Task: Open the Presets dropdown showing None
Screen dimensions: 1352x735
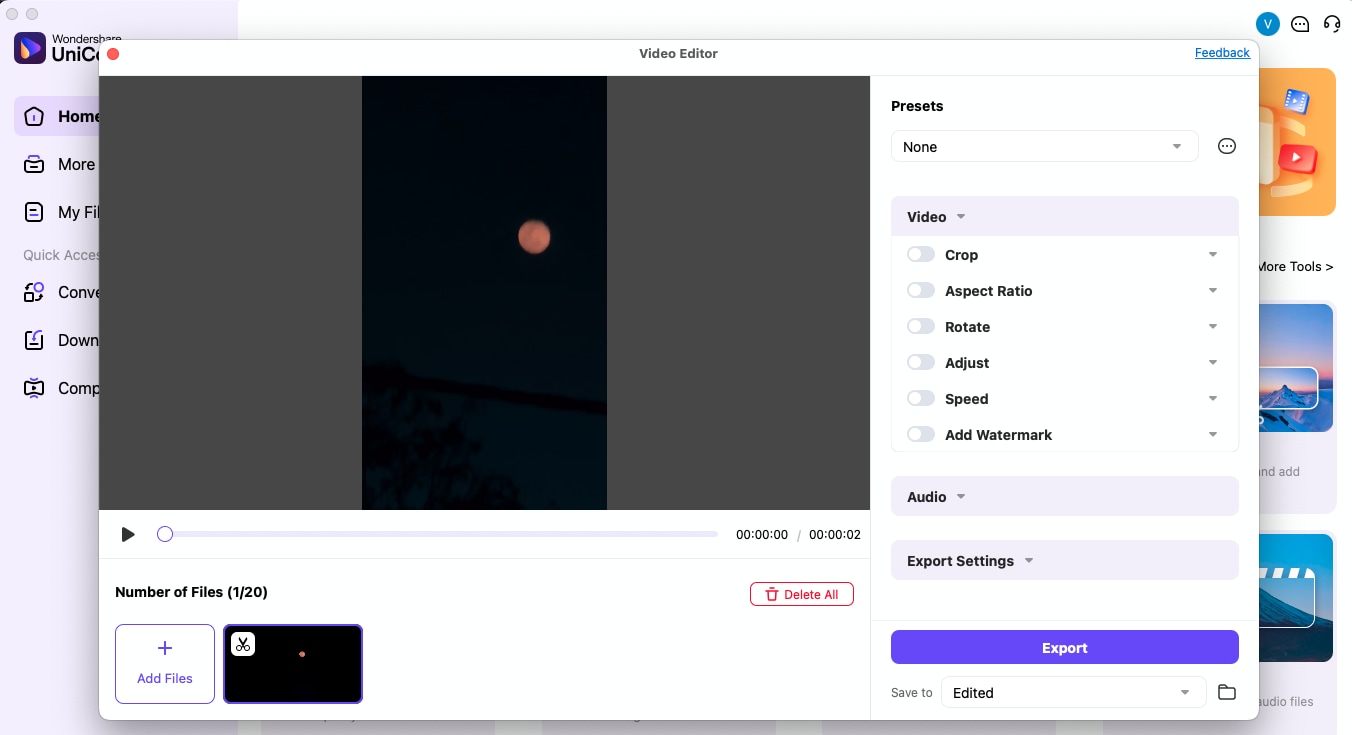Action: (1044, 147)
